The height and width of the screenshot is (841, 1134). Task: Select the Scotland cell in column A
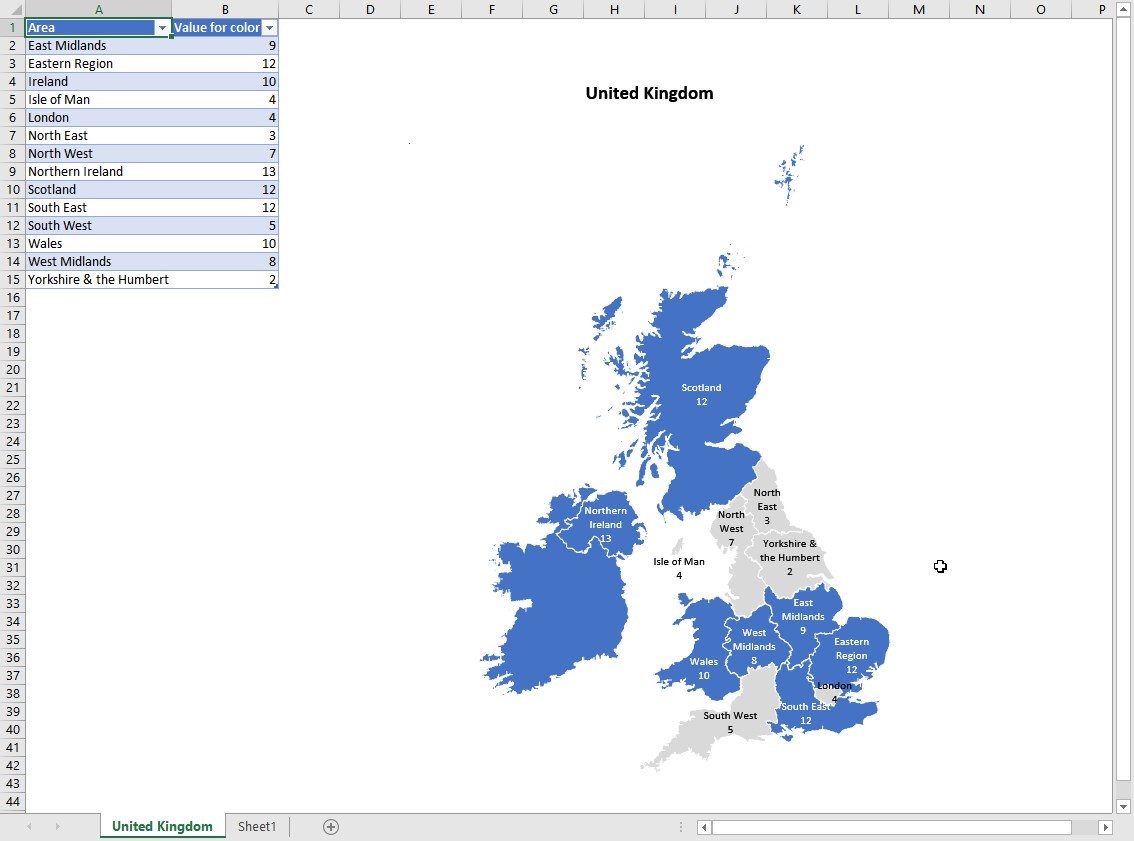point(98,190)
